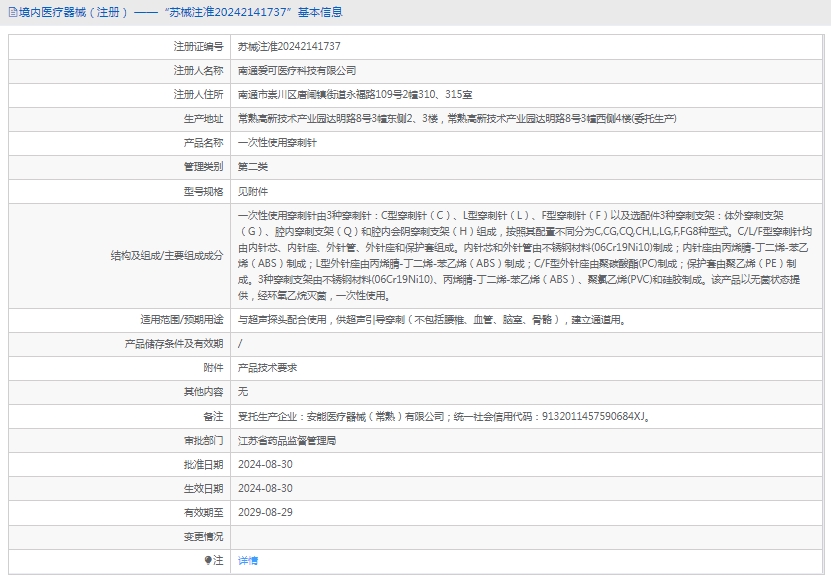Viewport: 831px width, 578px height.
Task: Click the 生产地址 production address value
Action: tap(456, 119)
